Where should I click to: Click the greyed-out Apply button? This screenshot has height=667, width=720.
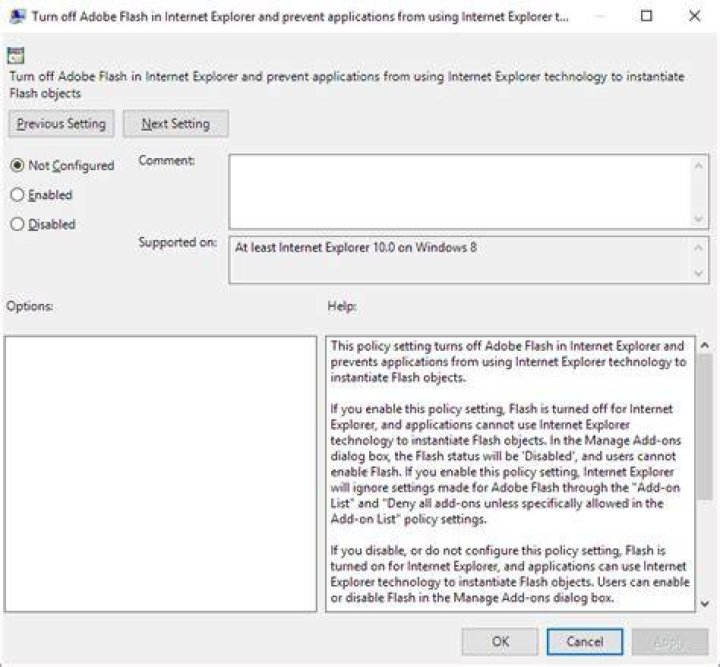[670, 641]
